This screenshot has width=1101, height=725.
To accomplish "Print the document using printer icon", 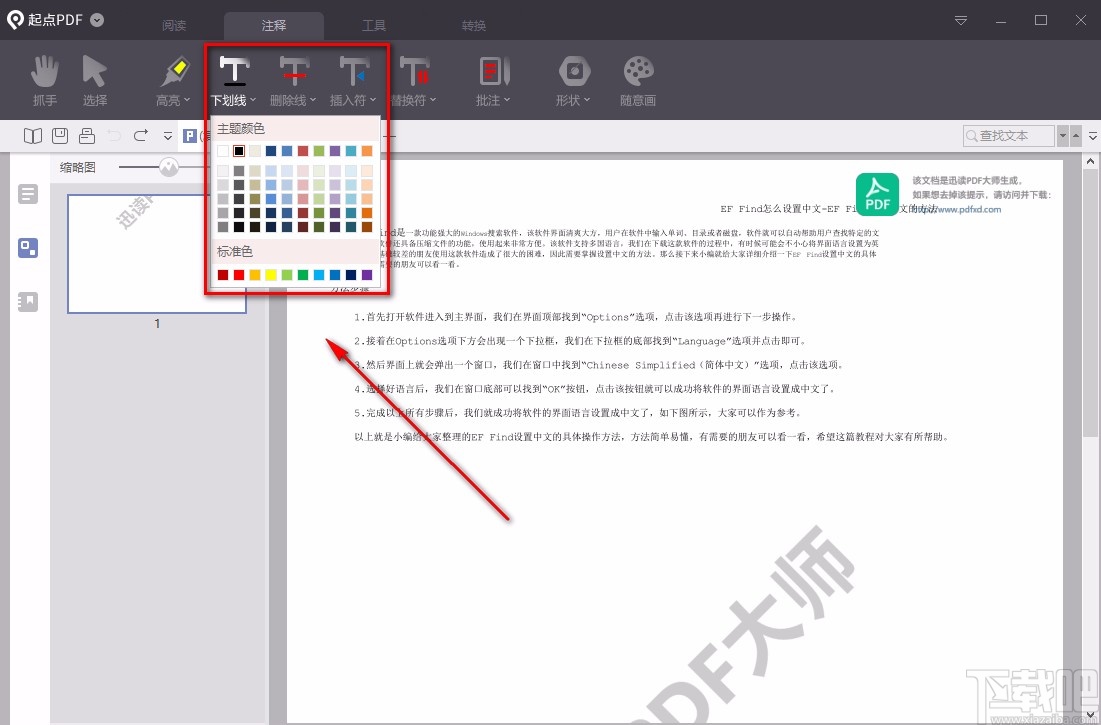I will point(87,135).
